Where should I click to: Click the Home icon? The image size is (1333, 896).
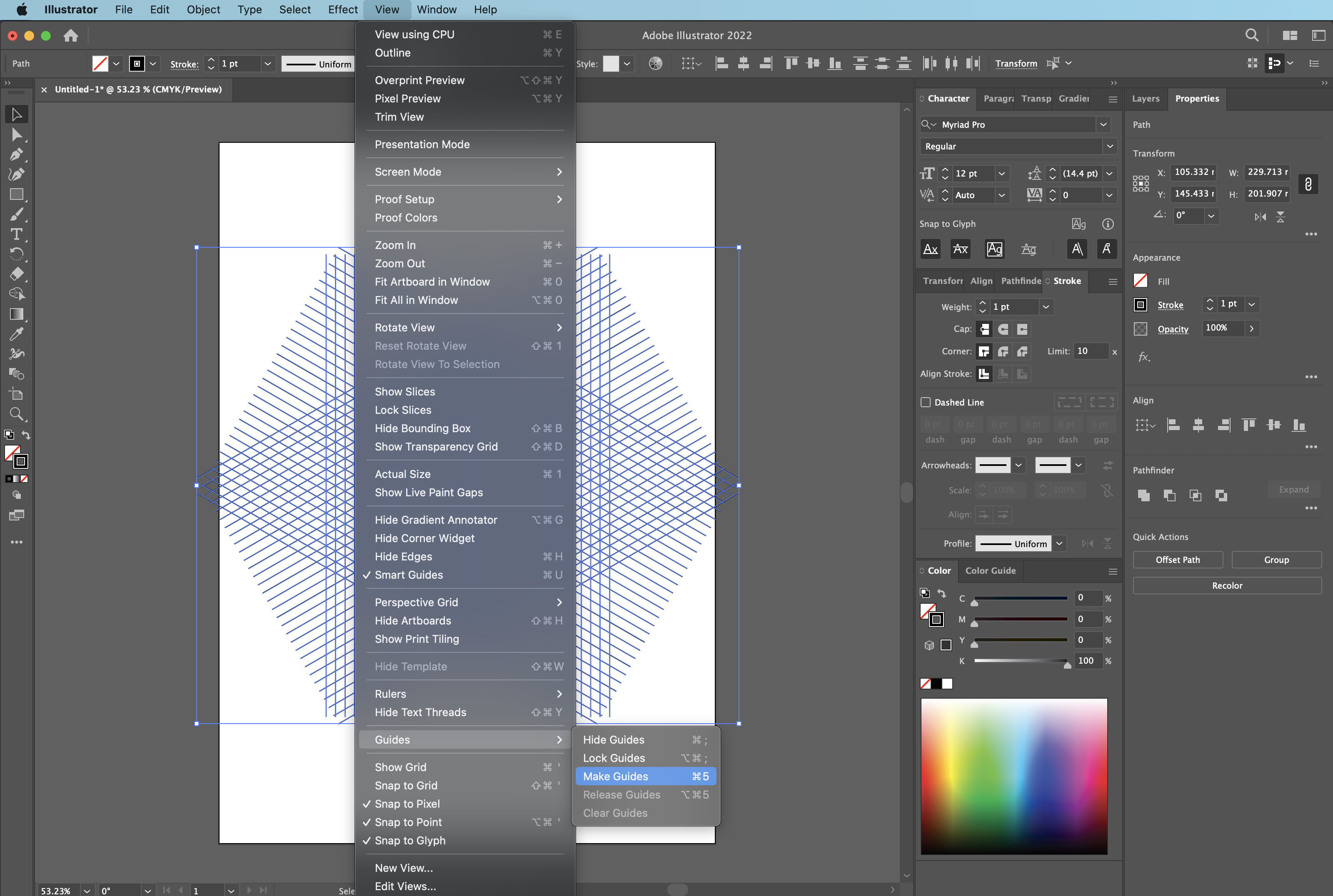[70, 35]
